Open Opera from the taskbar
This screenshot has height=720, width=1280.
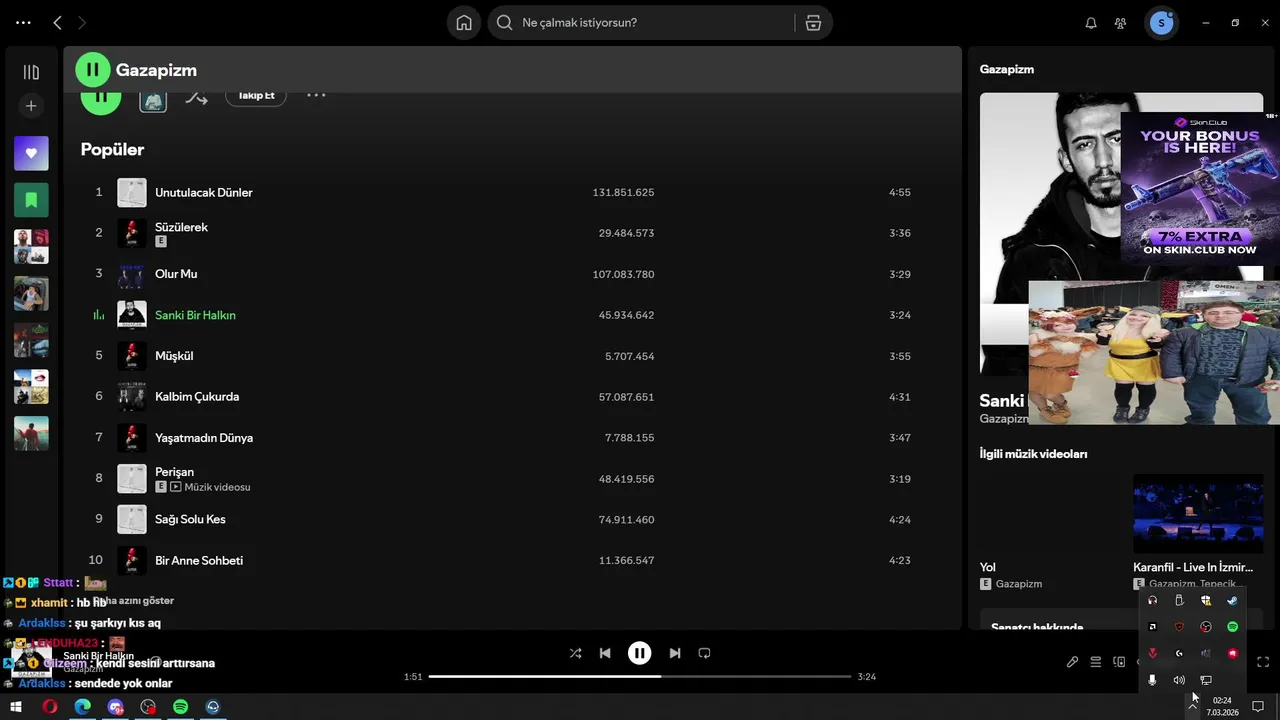[50, 707]
